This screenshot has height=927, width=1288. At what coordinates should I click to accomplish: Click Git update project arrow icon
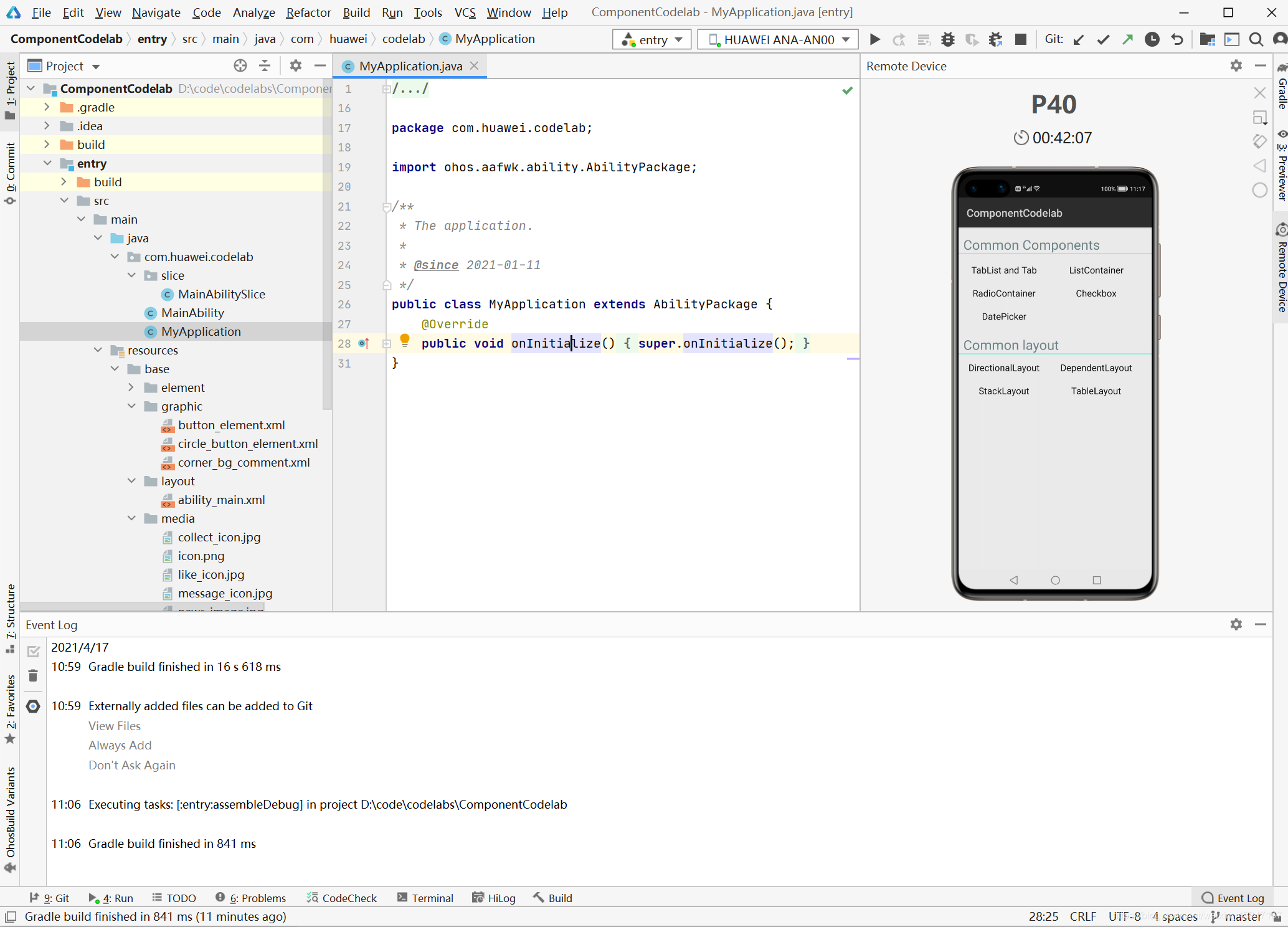(1079, 40)
